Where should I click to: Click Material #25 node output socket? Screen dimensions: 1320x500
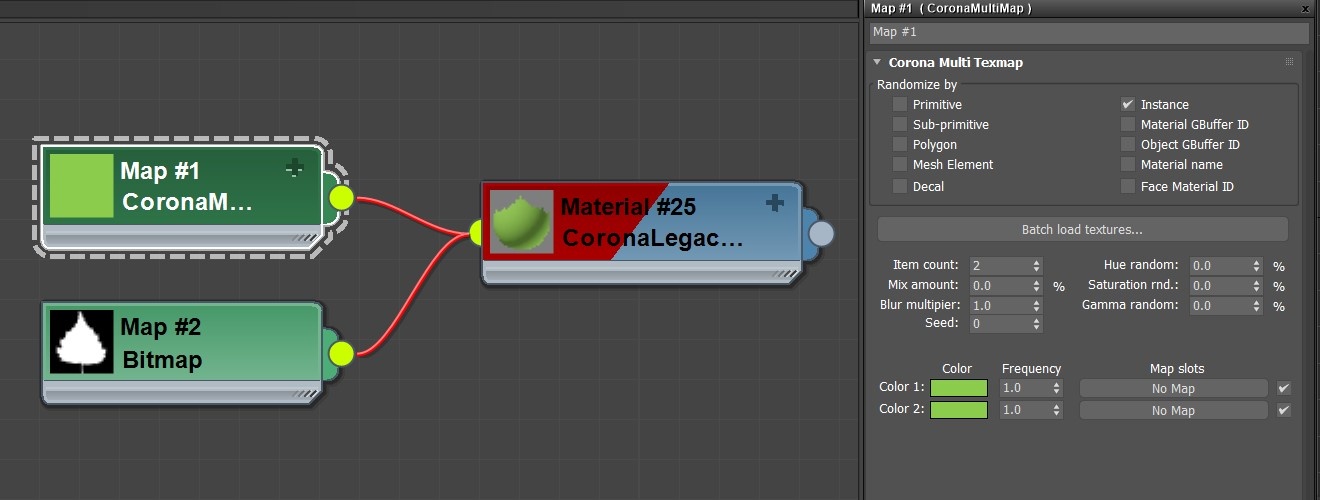click(x=821, y=233)
